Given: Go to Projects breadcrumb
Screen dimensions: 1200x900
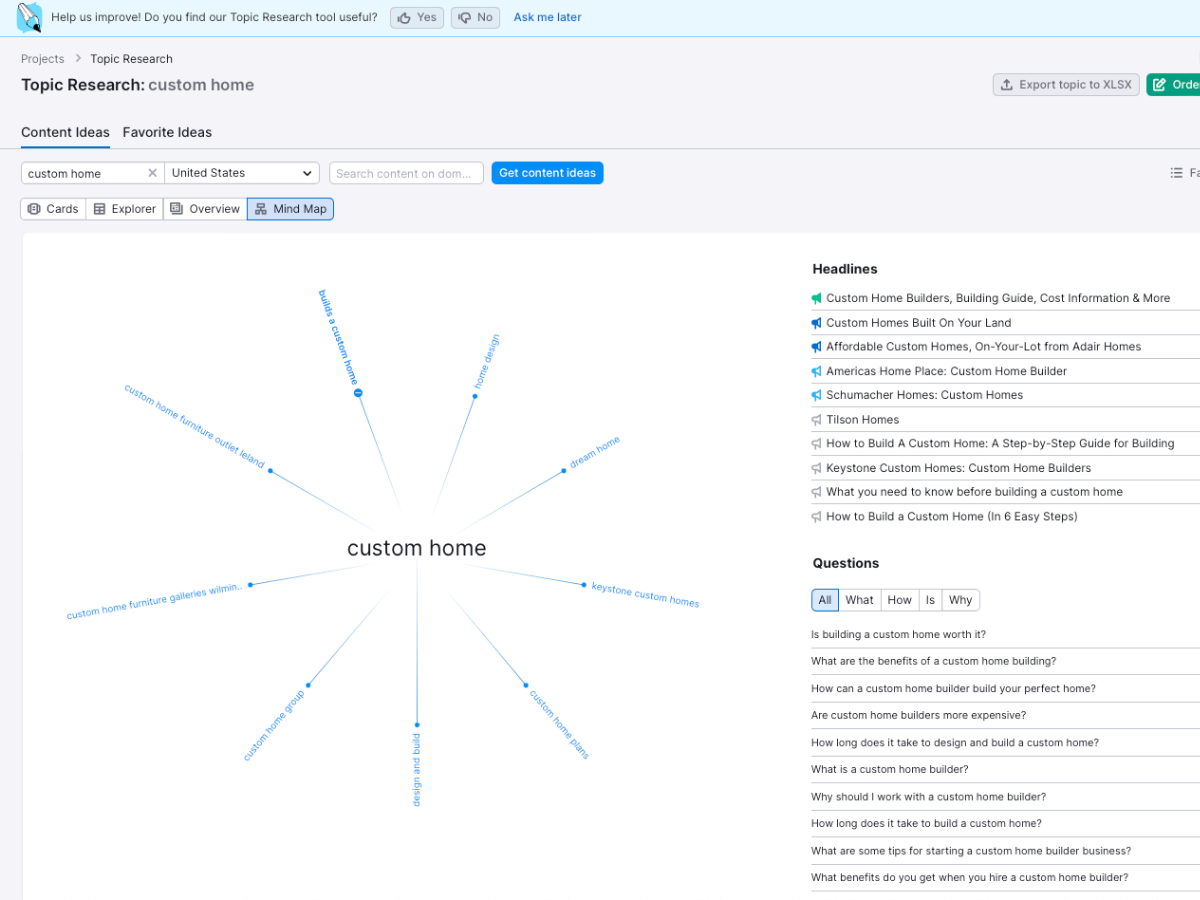Looking at the screenshot, I should pyautogui.click(x=43, y=59).
